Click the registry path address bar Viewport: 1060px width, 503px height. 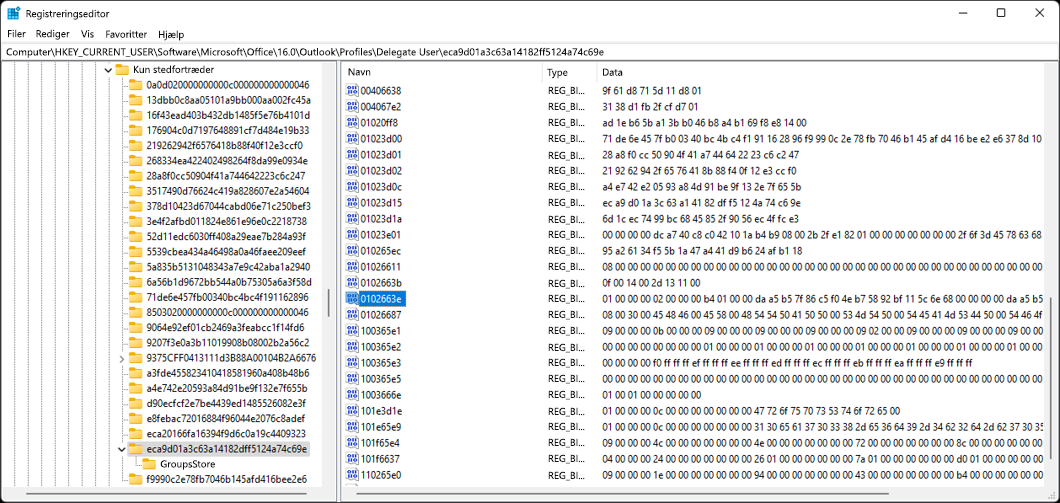(x=530, y=51)
